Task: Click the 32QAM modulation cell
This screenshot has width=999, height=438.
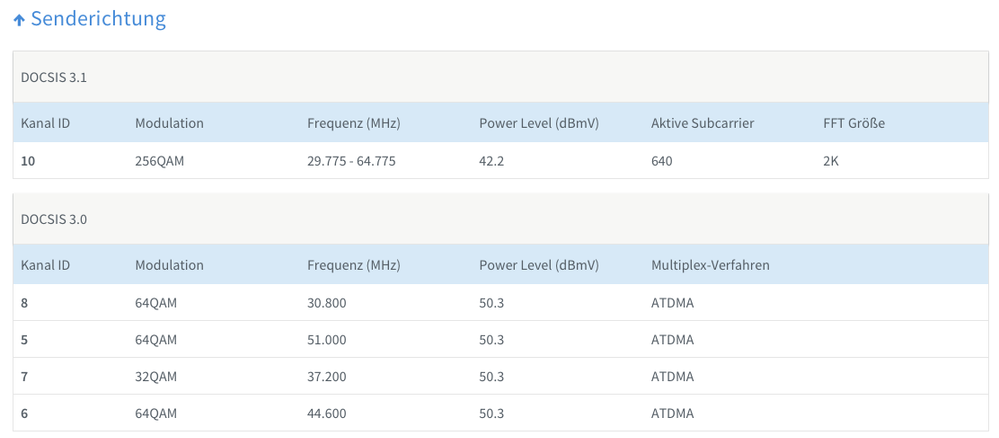Action: tap(156, 376)
